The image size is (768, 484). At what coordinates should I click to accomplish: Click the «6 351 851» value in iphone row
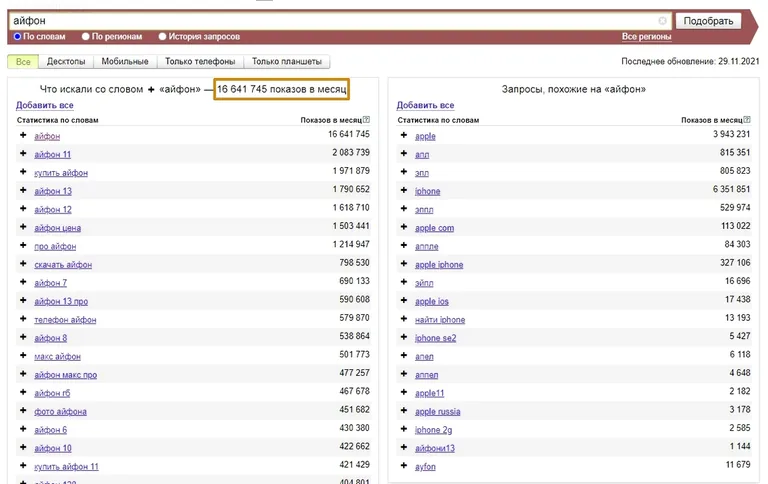731,189
